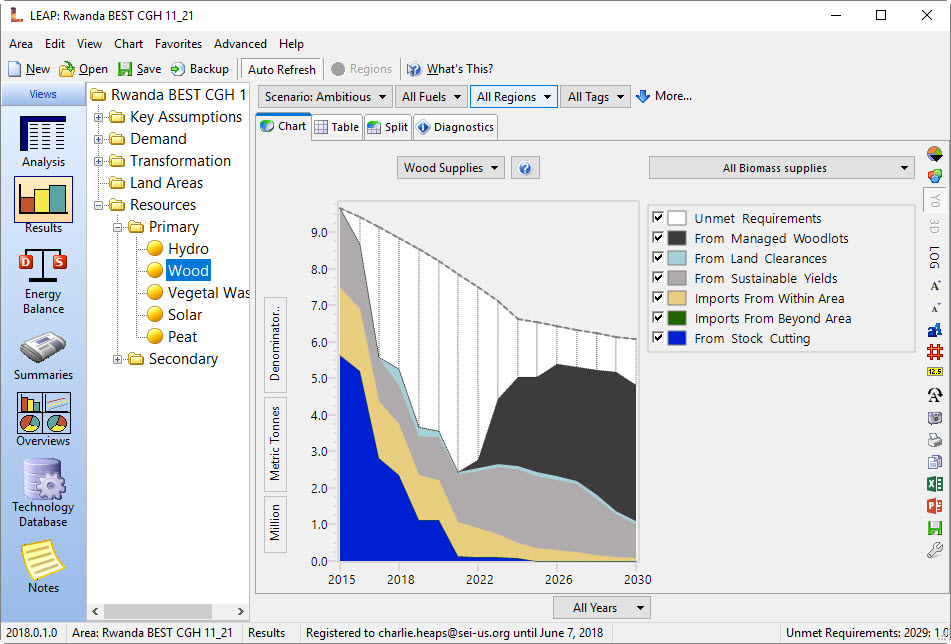951x644 pixels.
Task: Click the From Stock Cutting blue swatch
Action: pos(677,338)
